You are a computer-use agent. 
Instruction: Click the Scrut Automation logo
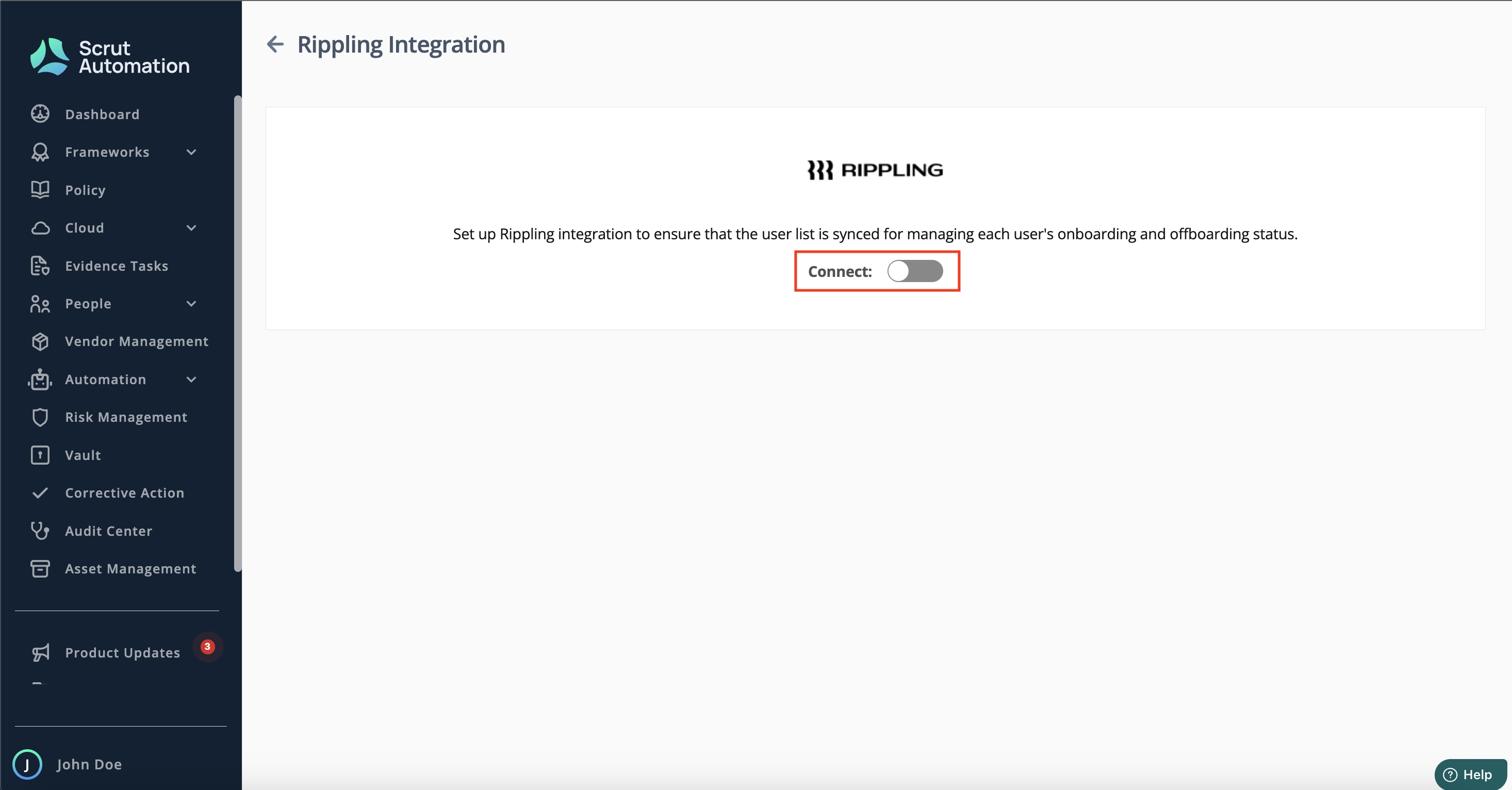point(110,56)
